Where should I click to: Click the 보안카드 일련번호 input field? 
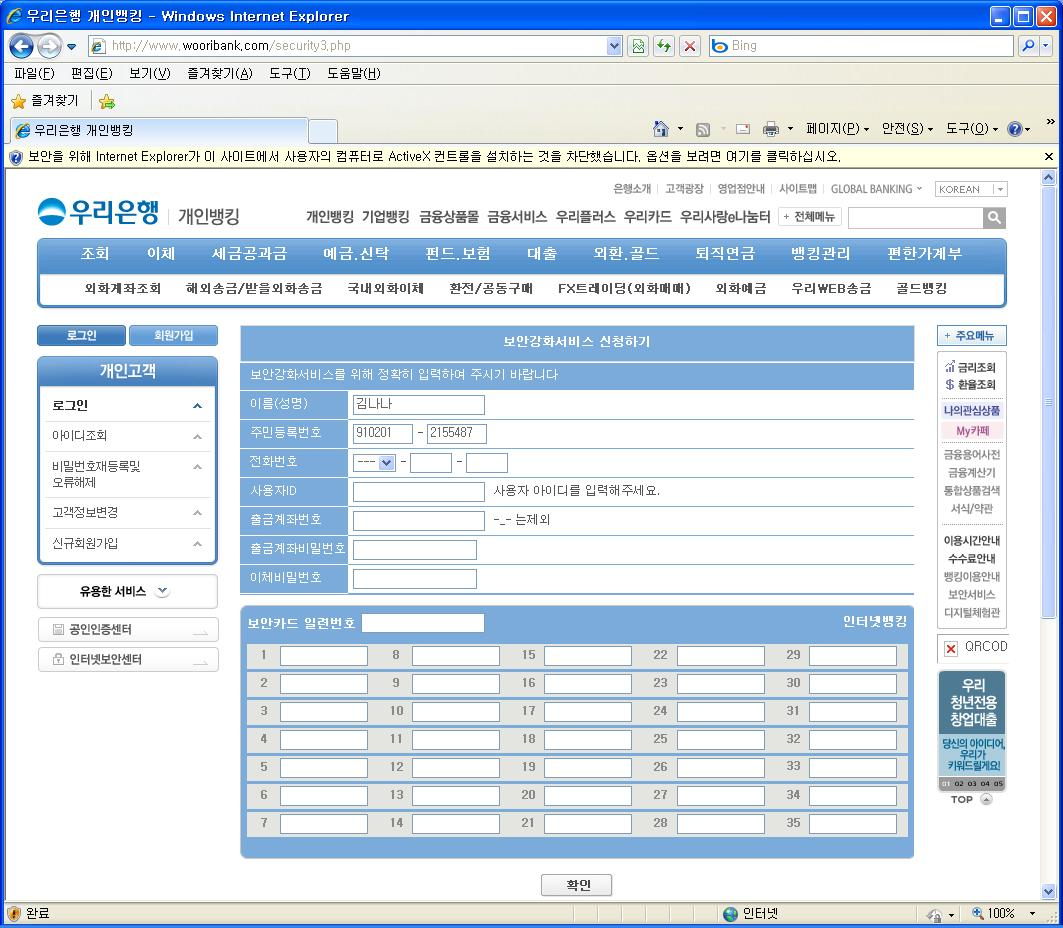click(x=423, y=623)
